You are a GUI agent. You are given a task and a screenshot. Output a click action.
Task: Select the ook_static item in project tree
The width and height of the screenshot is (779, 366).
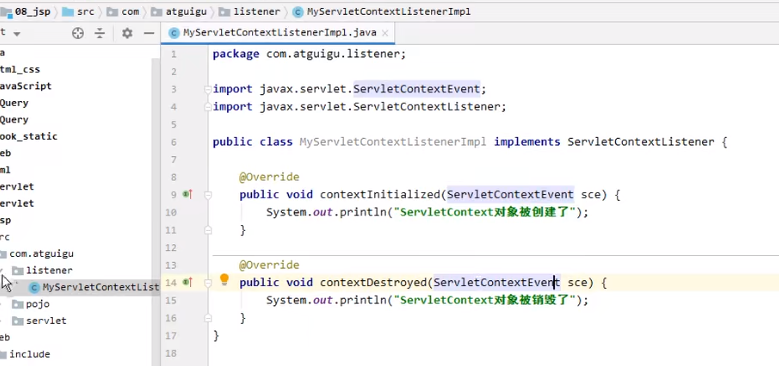tap(29, 137)
